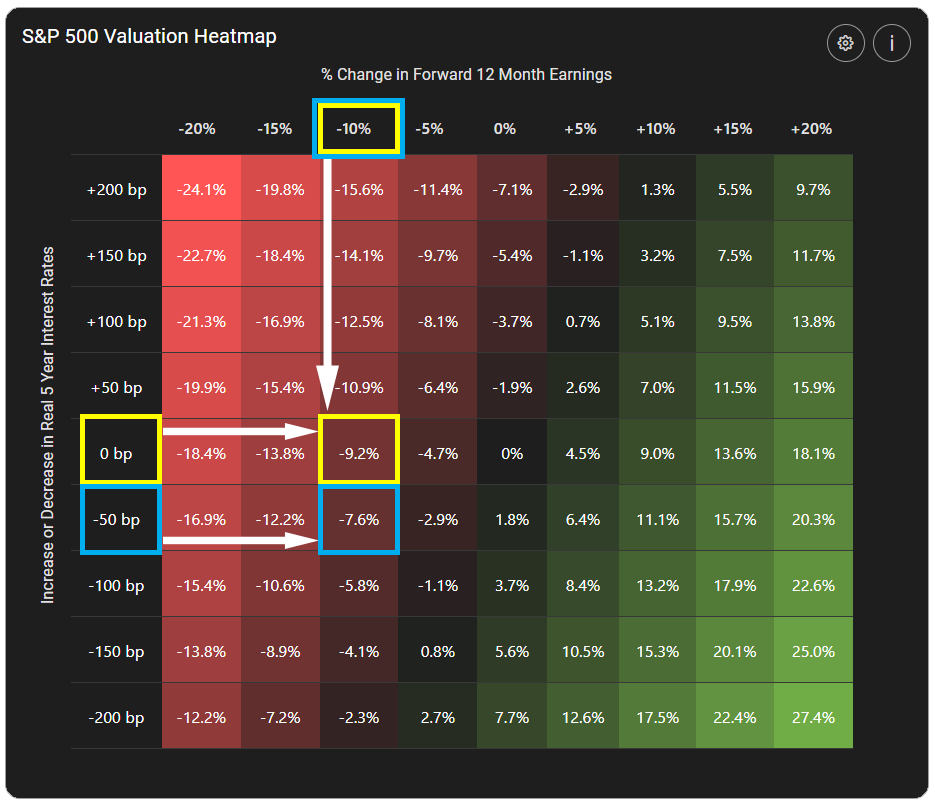Click the darkest red -24.1% cell
The width and height of the screenshot is (935, 806).
[201, 189]
